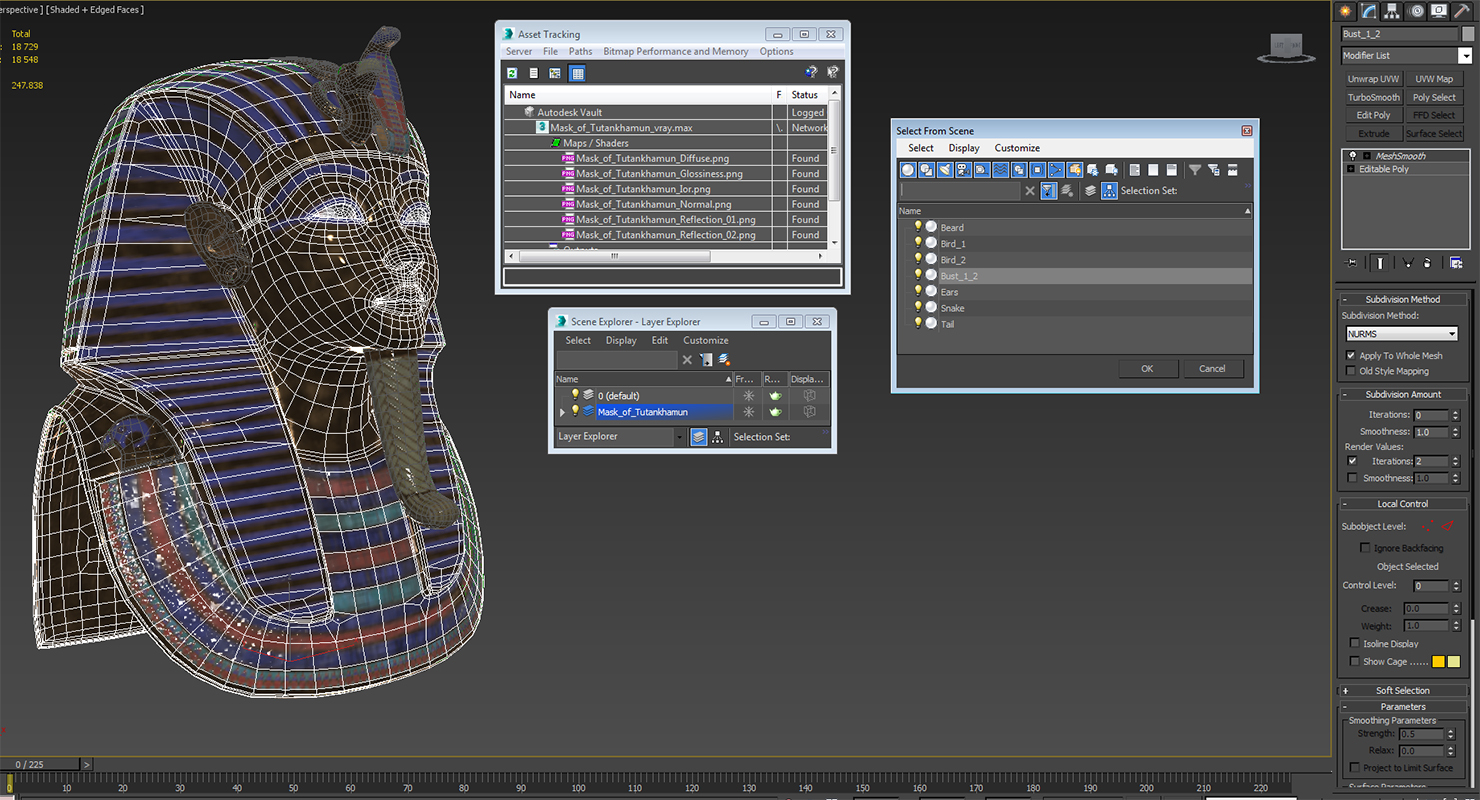Click Refresh icon in Asset Tracking
Image resolution: width=1480 pixels, height=800 pixels.
pyautogui.click(x=512, y=73)
